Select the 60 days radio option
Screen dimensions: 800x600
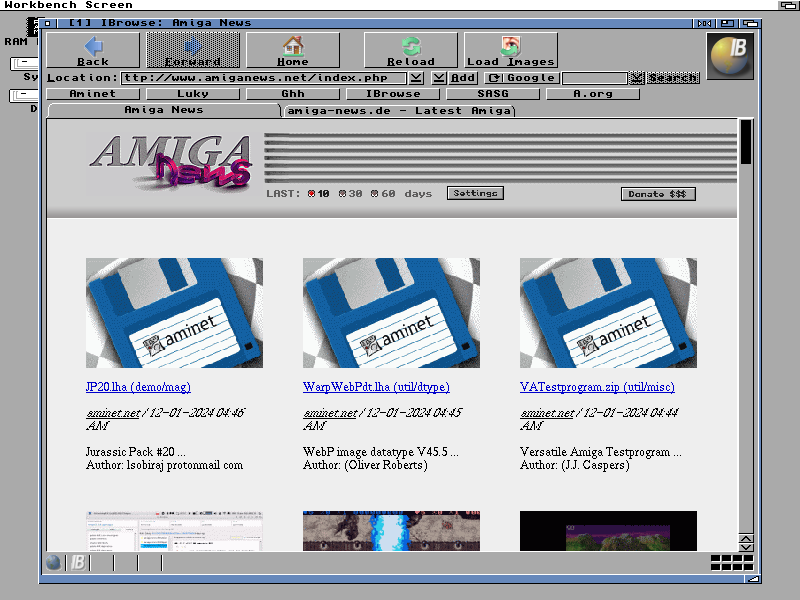(375, 193)
